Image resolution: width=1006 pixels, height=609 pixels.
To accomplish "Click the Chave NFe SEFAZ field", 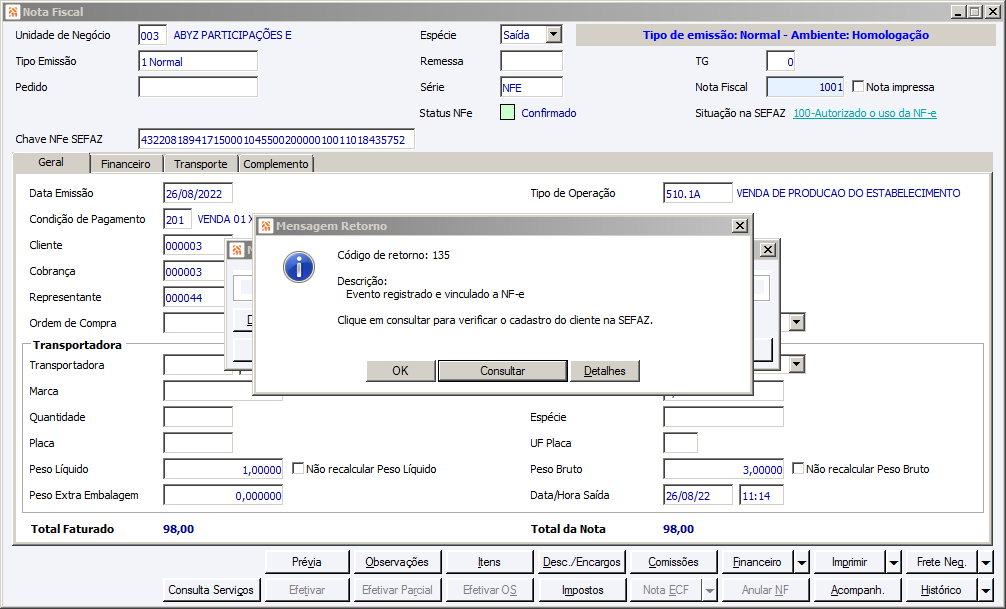I will point(277,139).
